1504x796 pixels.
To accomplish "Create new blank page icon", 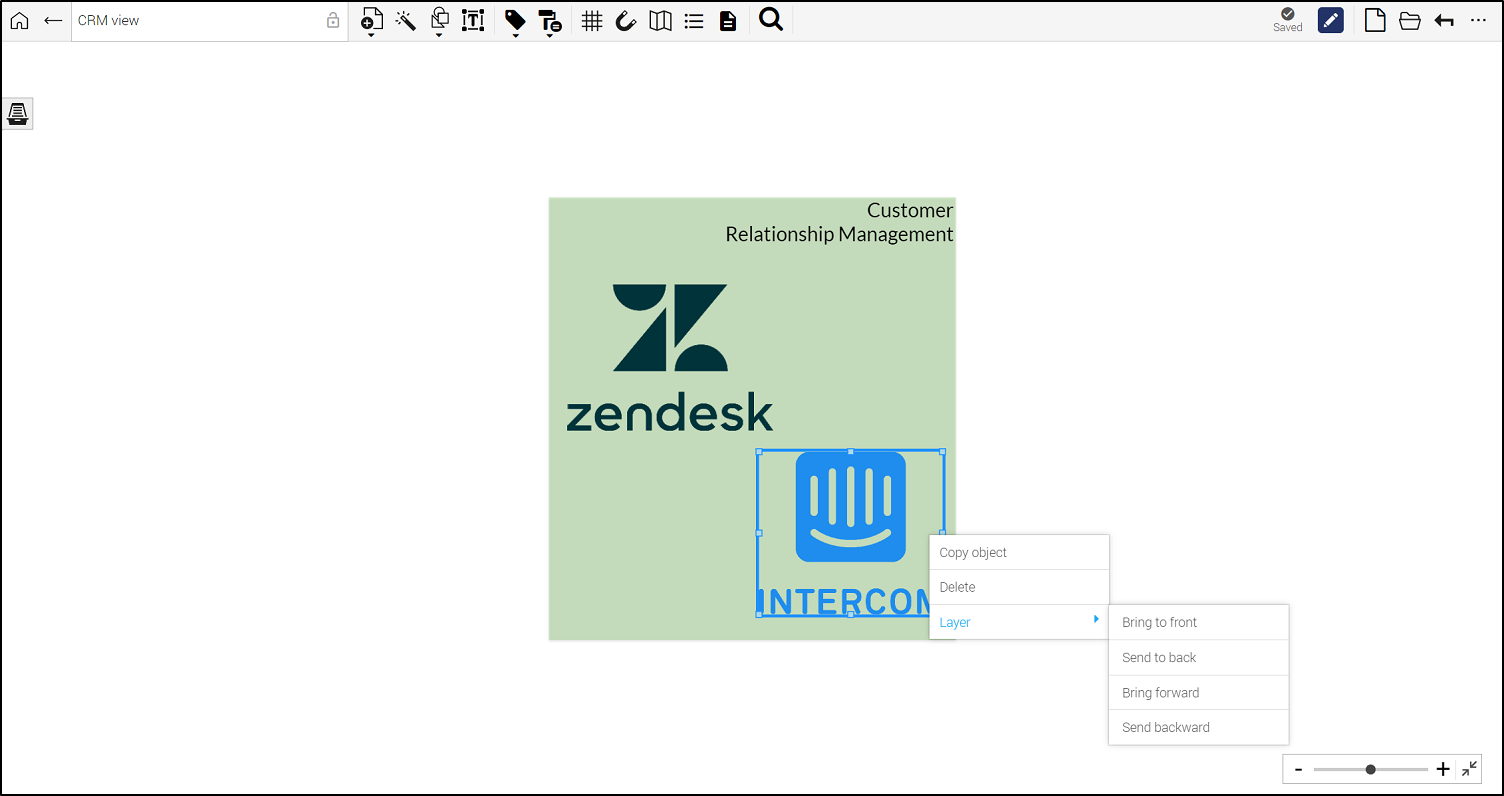I will point(1375,20).
